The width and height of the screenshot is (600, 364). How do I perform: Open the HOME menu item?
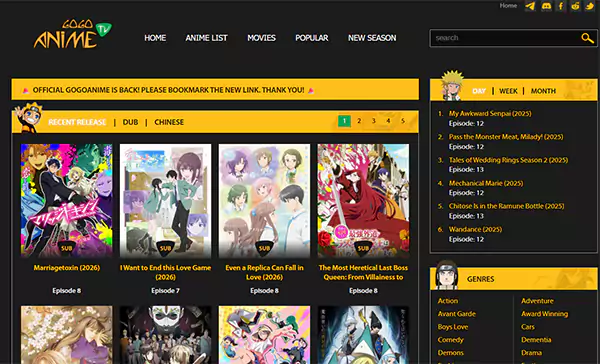pyautogui.click(x=155, y=38)
